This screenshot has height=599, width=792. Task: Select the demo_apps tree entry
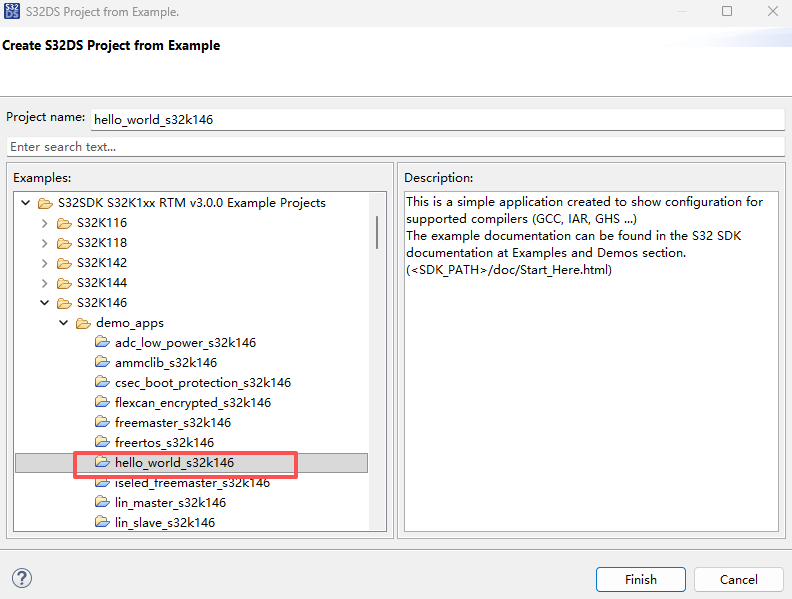point(130,323)
